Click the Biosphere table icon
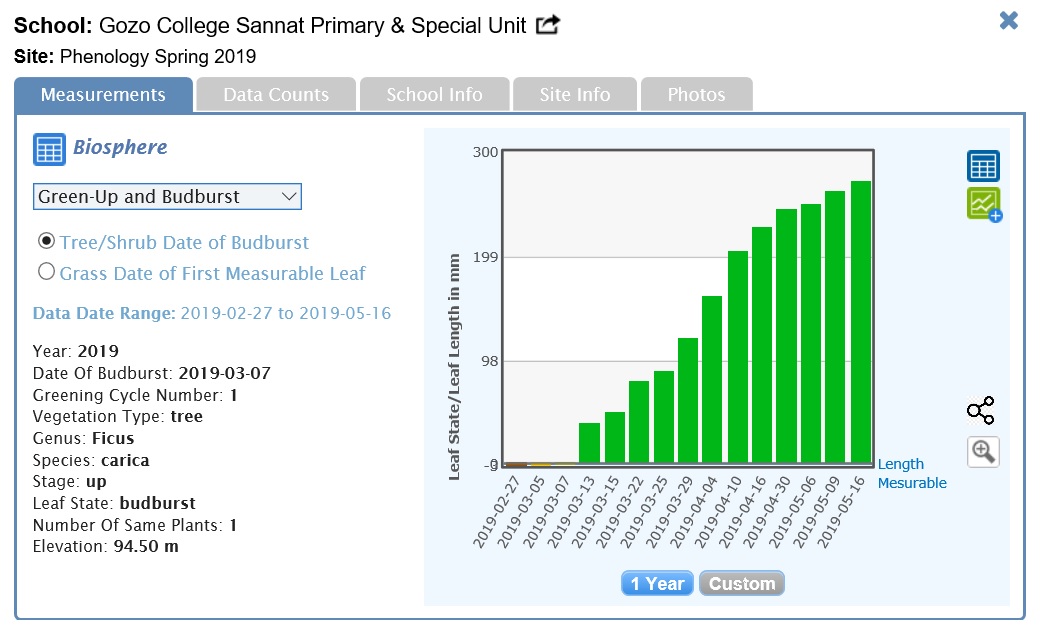The width and height of the screenshot is (1044, 635). [x=49, y=149]
